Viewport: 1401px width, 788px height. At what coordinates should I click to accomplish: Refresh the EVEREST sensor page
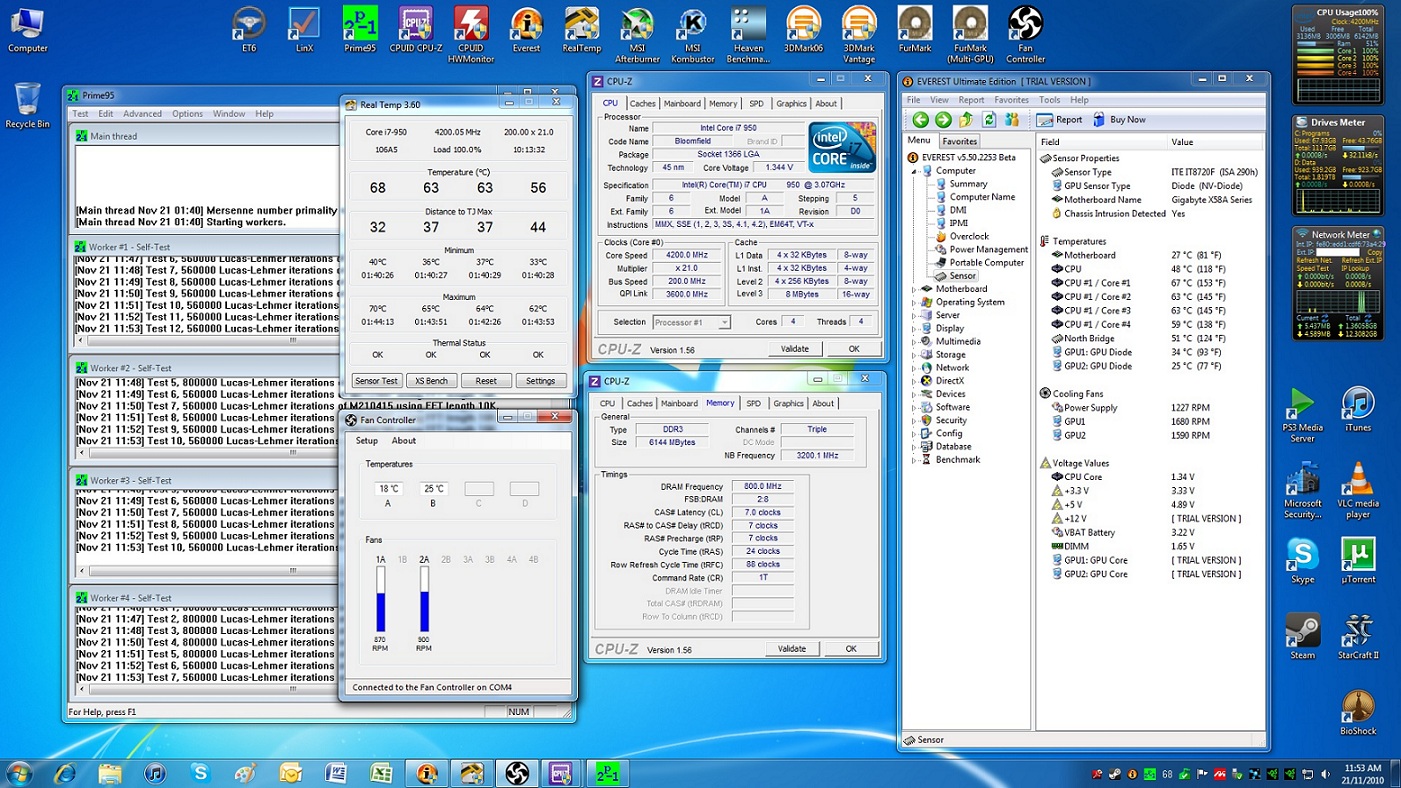(989, 120)
